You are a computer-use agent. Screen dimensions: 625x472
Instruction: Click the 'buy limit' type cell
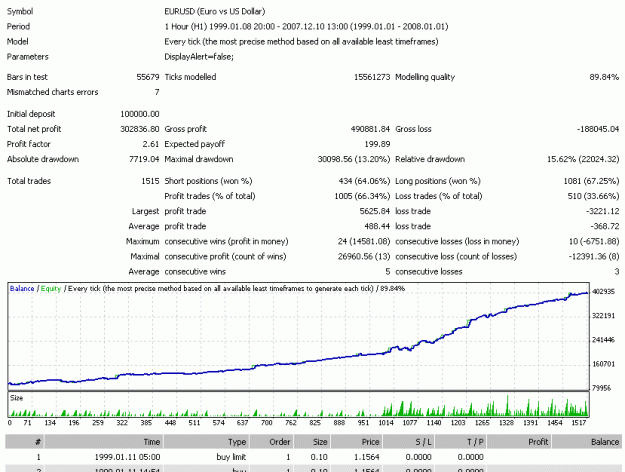click(231, 457)
